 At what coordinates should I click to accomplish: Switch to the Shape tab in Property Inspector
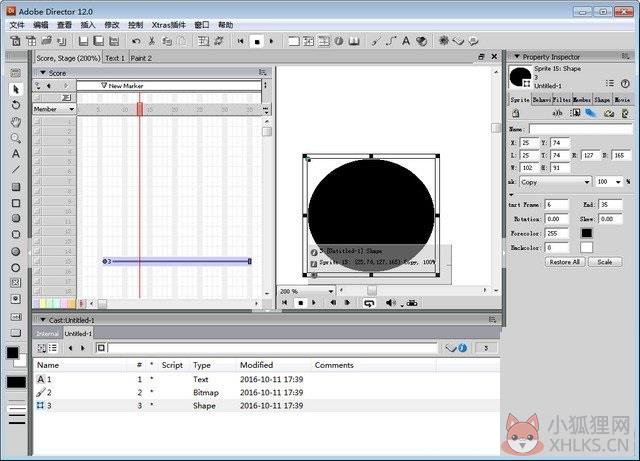point(602,99)
